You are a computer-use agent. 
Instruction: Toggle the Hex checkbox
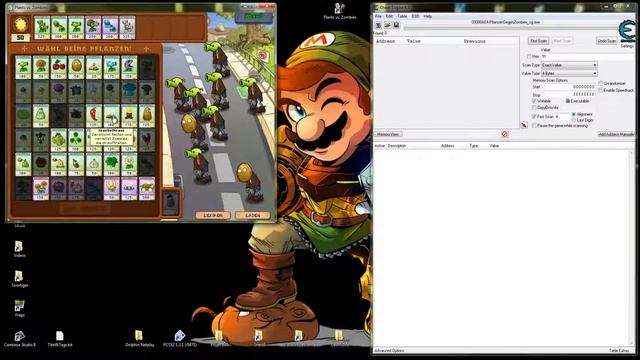point(529,56)
